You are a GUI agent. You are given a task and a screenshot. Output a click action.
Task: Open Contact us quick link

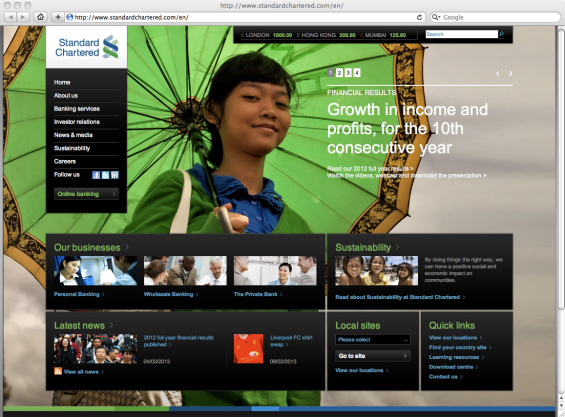(446, 377)
